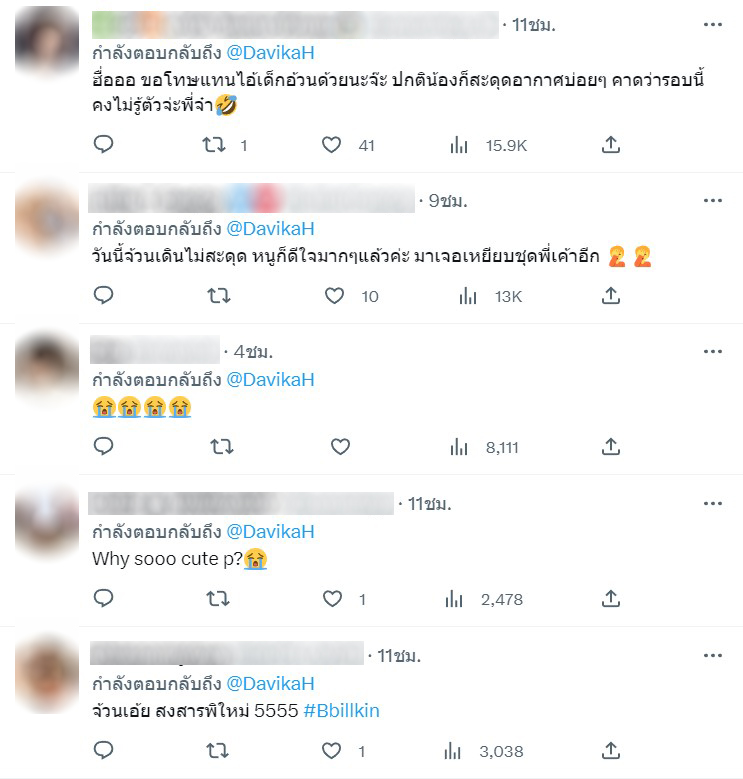Viewport: 743px width, 779px height.
Task: Open more options on 4ชม. tweet
Action: click(713, 352)
